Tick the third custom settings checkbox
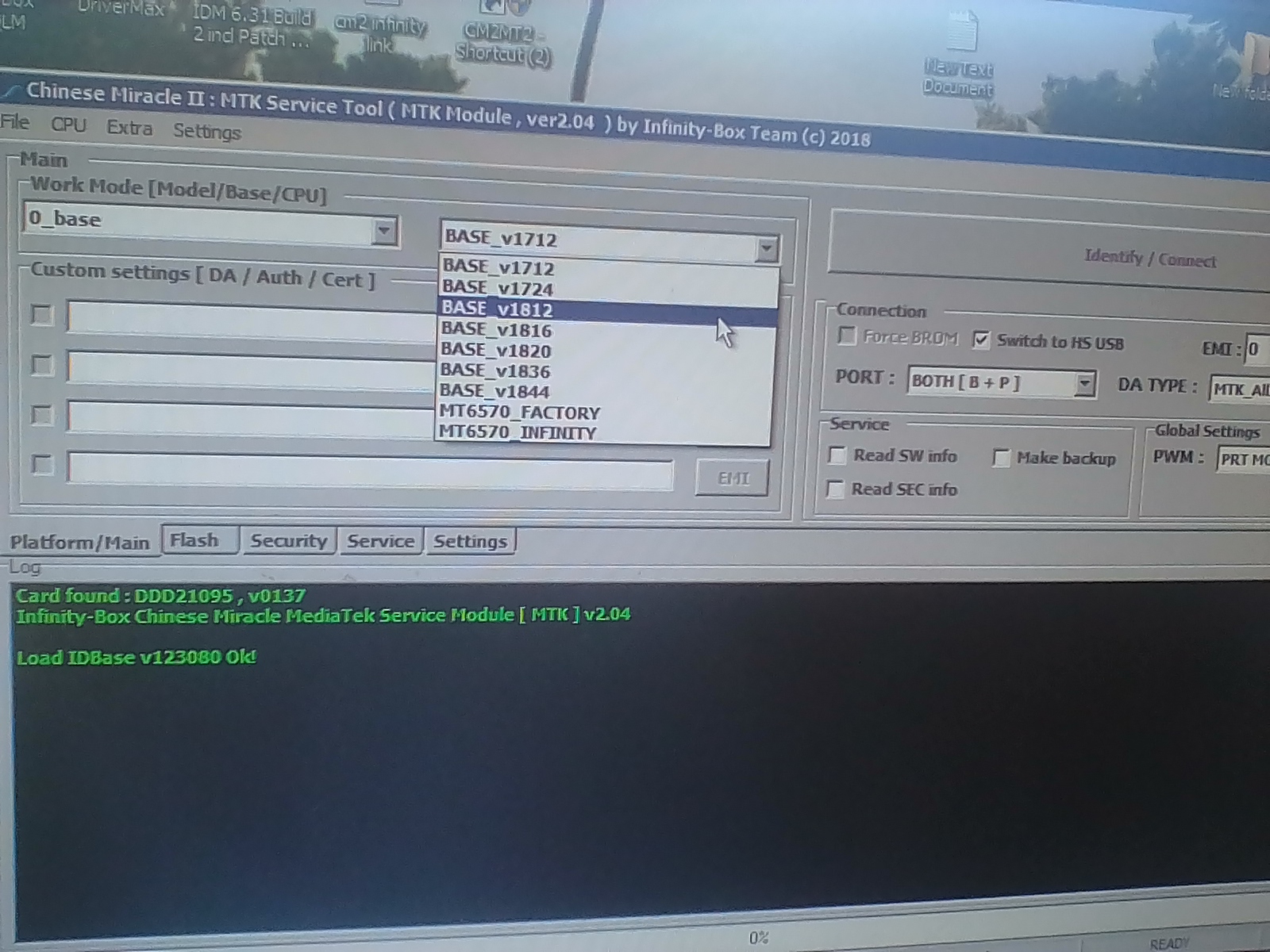The width and height of the screenshot is (1270, 952). (41, 415)
